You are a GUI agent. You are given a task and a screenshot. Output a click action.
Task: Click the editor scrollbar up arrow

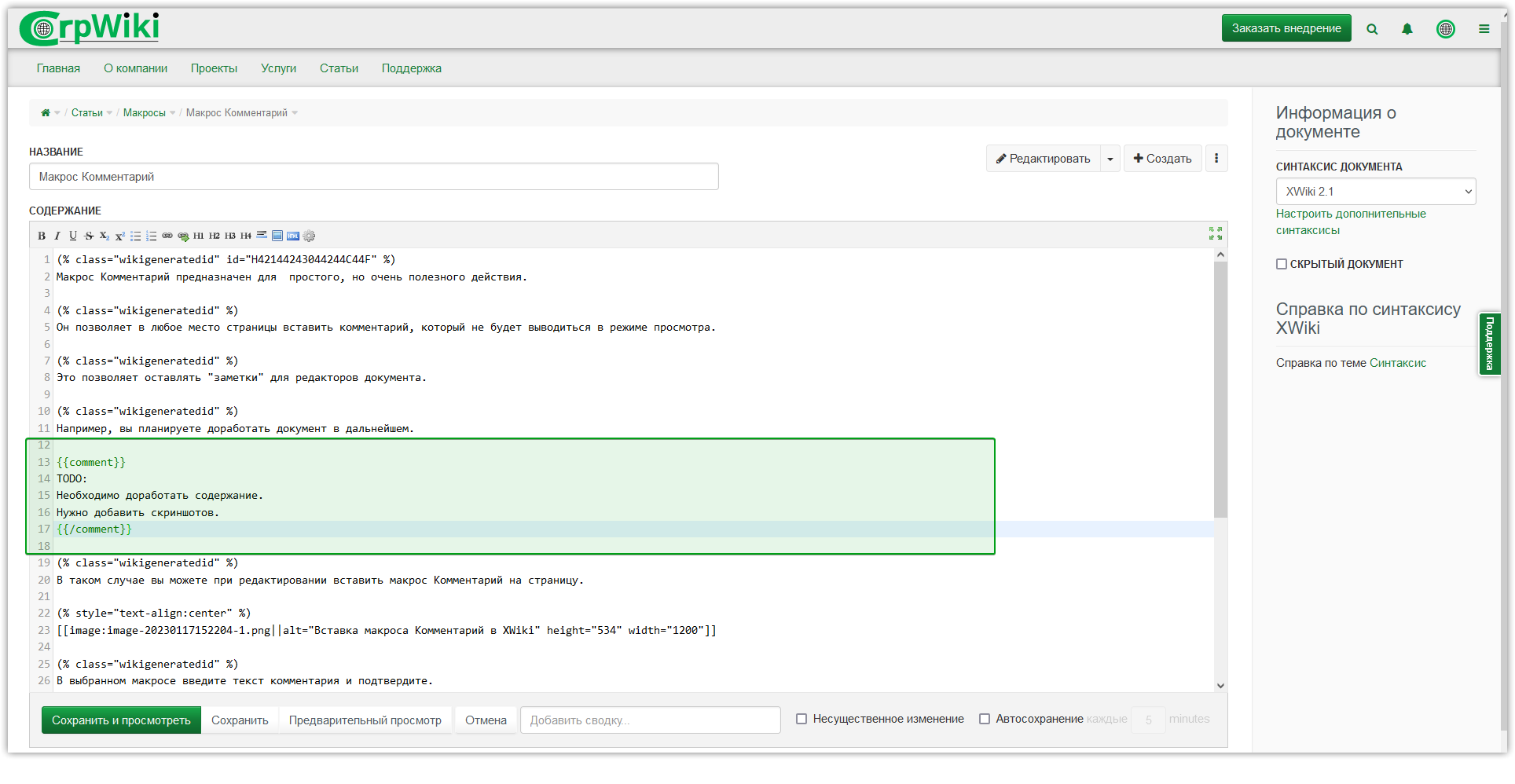pos(1220,255)
